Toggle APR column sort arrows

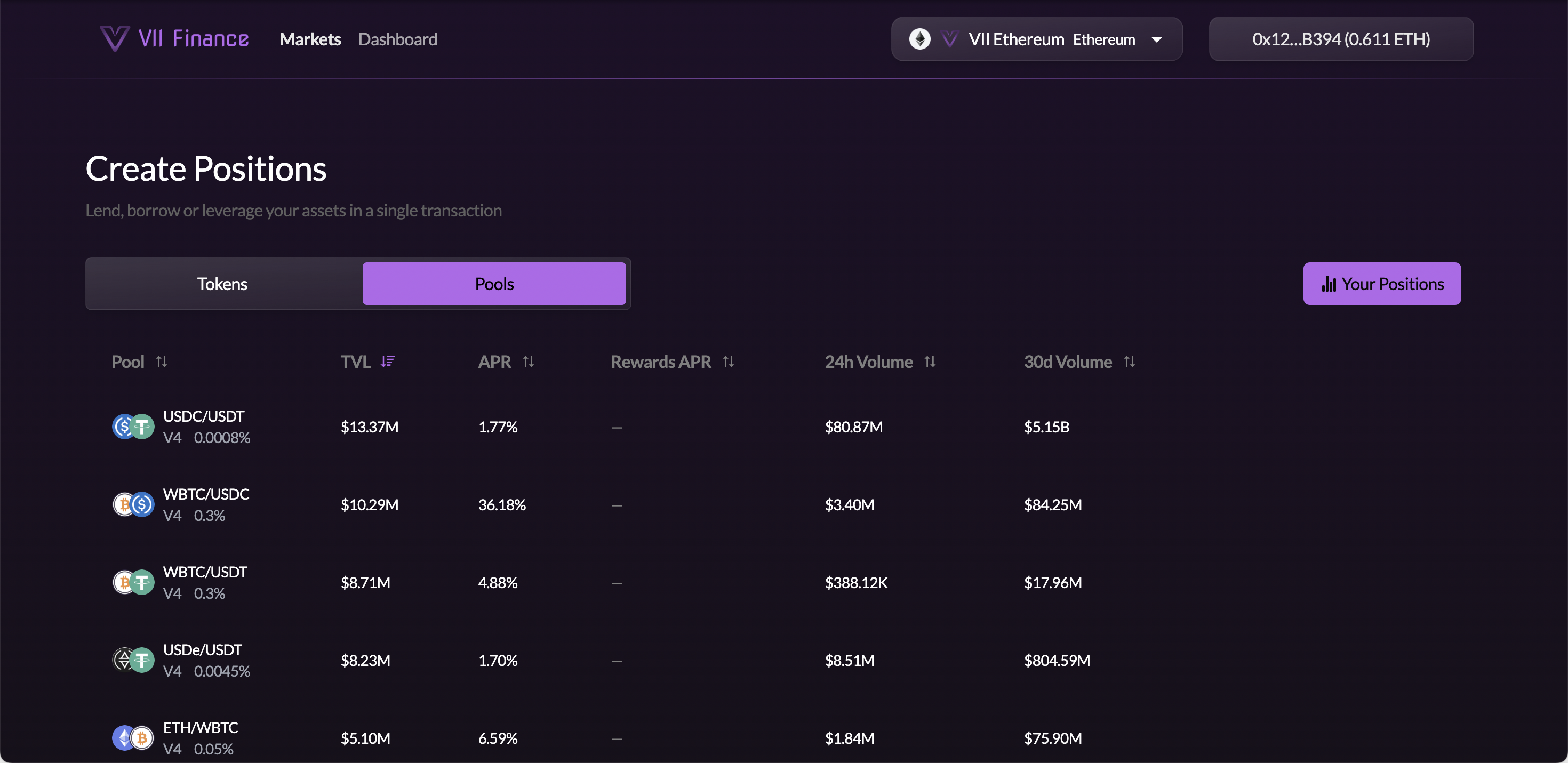pos(529,362)
